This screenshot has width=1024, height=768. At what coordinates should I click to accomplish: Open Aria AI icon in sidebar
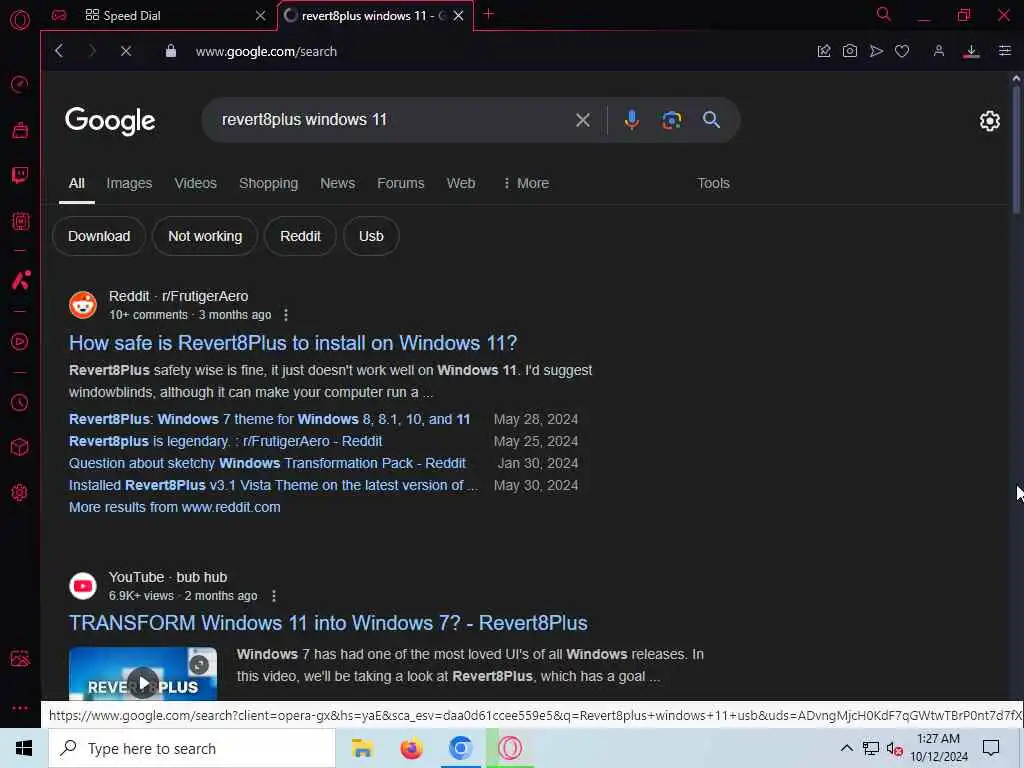(20, 280)
